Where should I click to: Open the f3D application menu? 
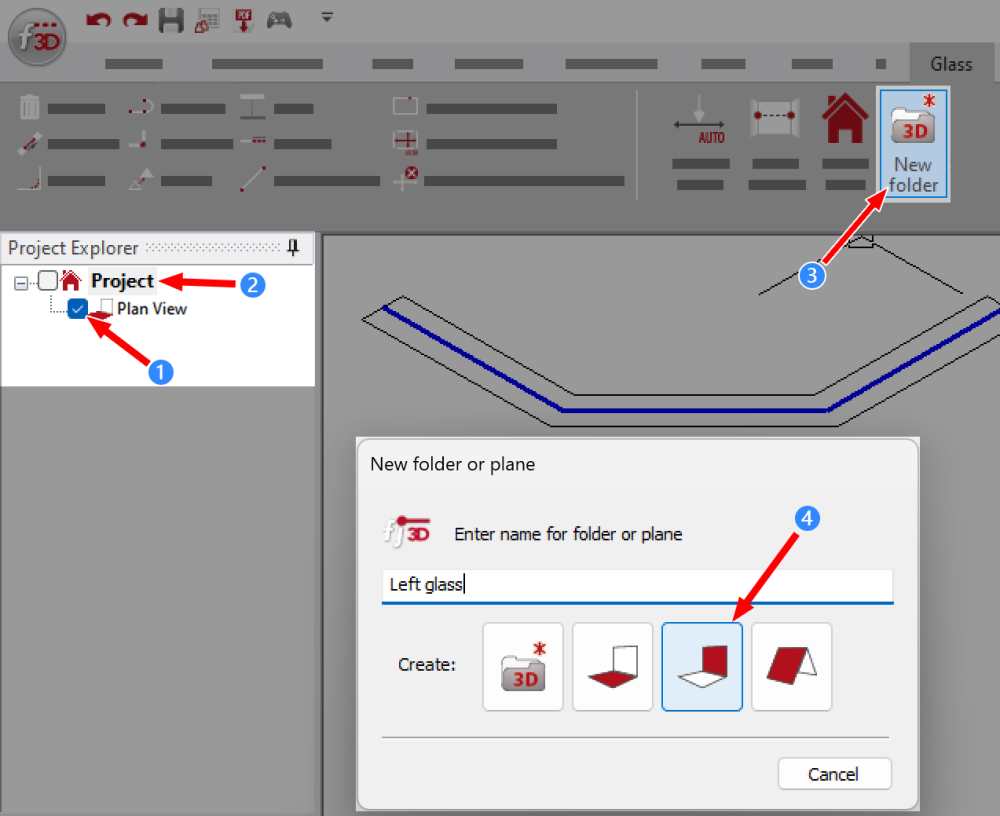(x=36, y=37)
